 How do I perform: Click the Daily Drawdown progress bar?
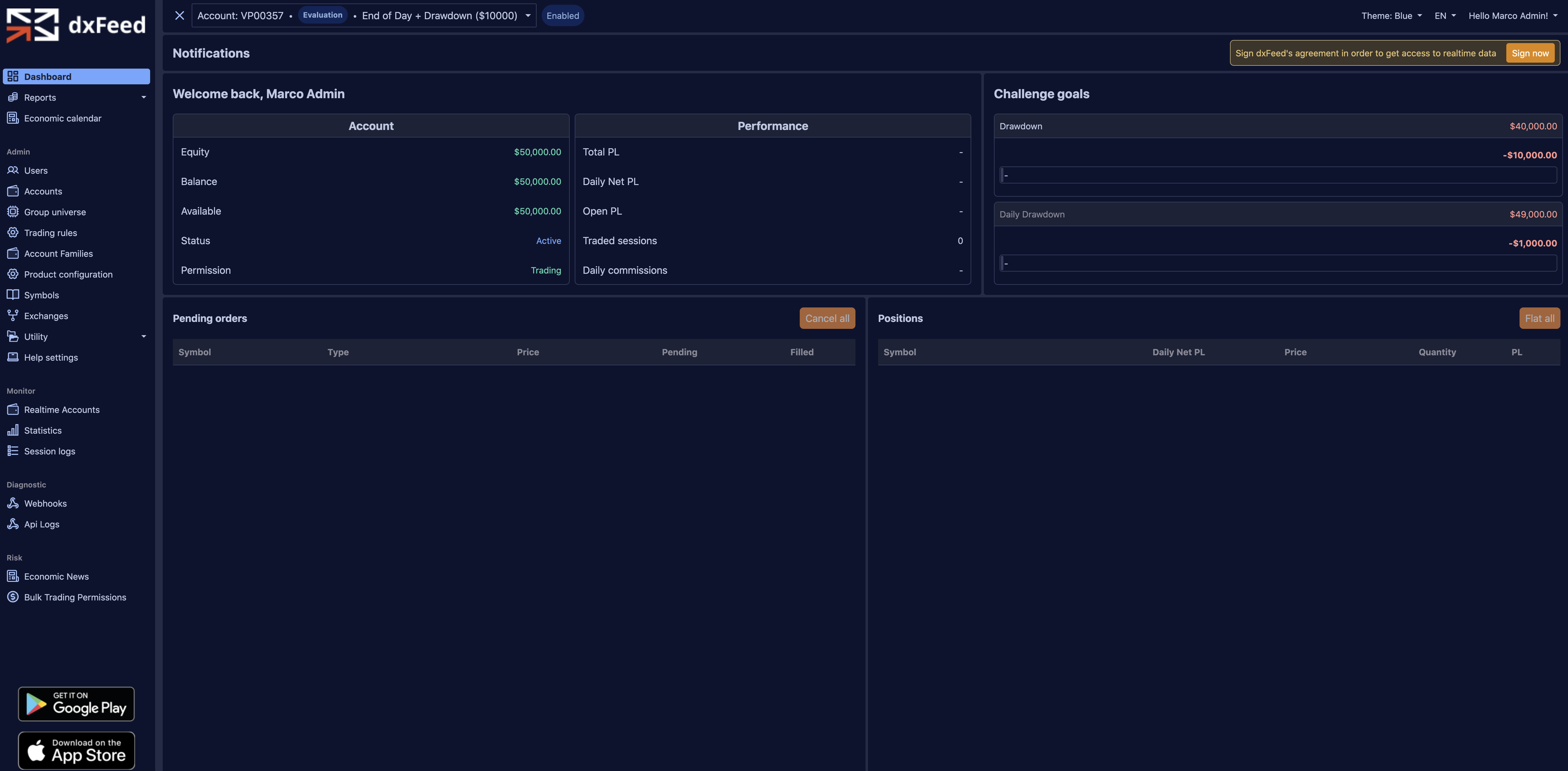point(1278,263)
